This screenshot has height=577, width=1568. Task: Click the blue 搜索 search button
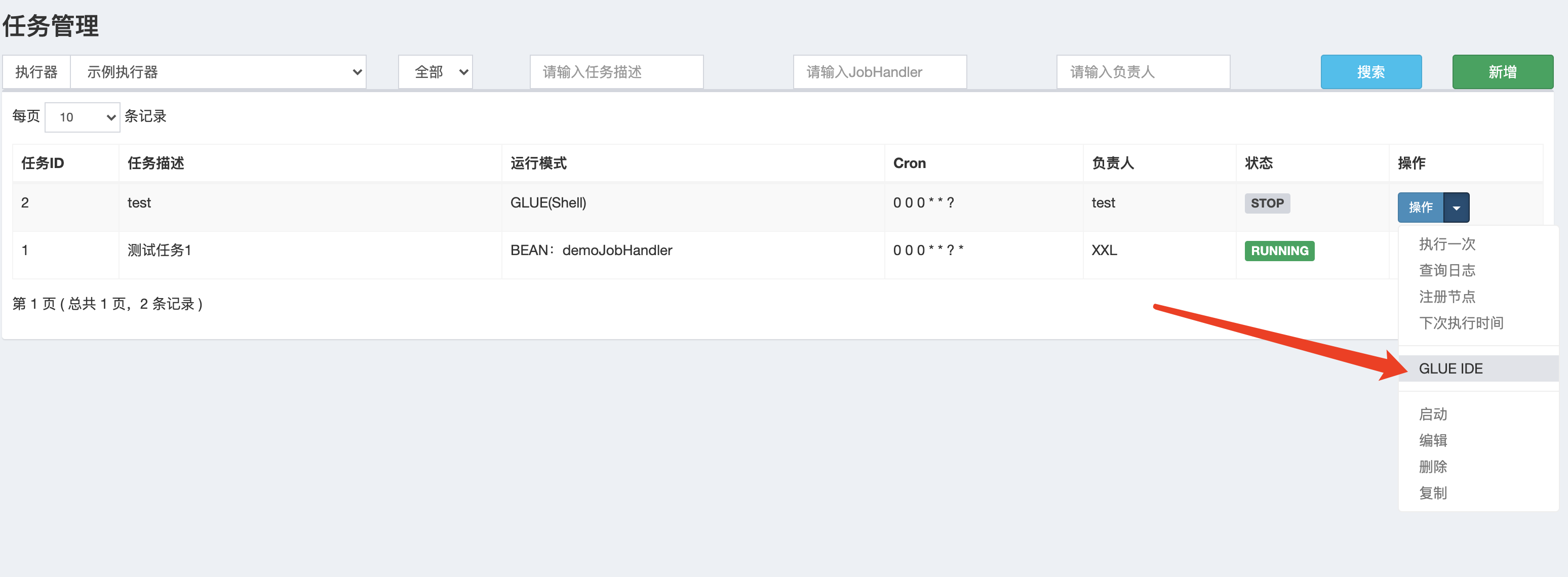pos(1370,72)
